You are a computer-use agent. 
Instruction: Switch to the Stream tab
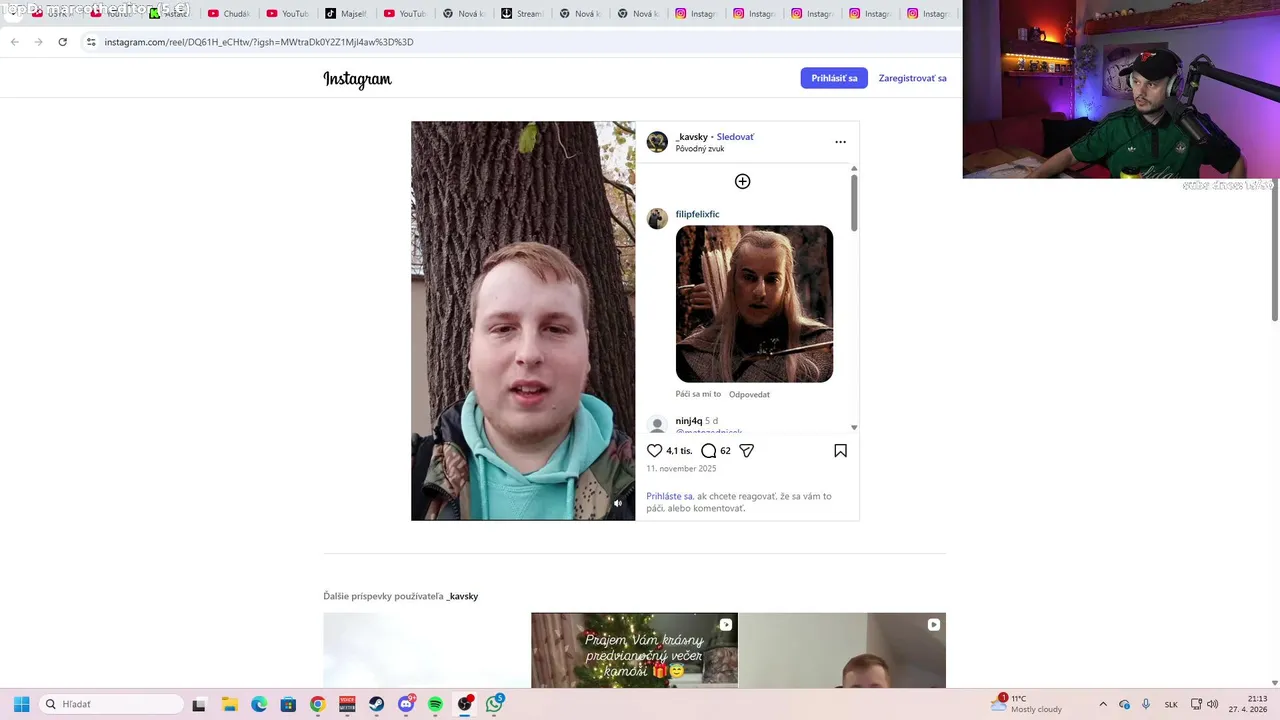(x=522, y=14)
